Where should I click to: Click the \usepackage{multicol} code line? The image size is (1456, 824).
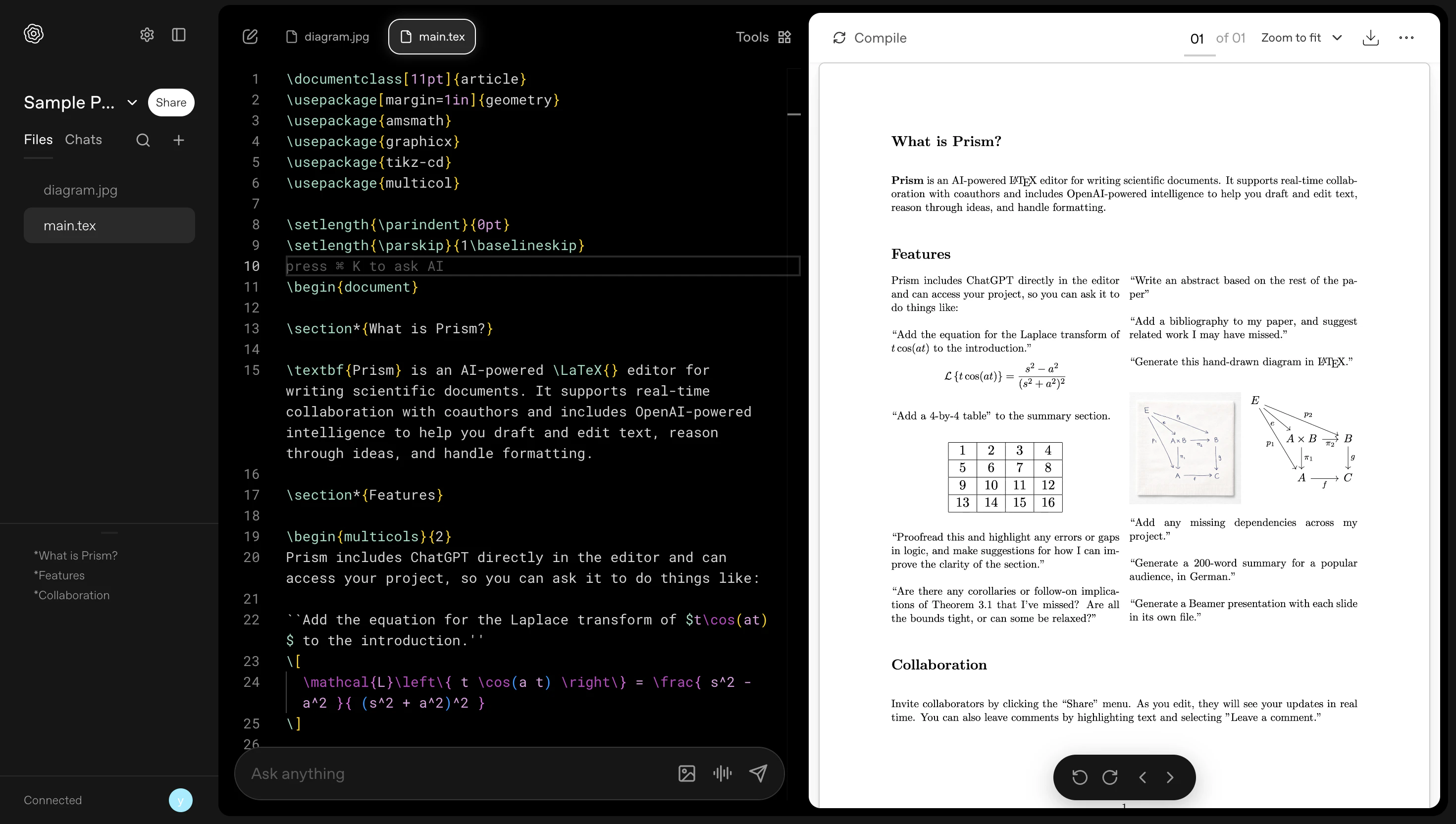(x=373, y=183)
